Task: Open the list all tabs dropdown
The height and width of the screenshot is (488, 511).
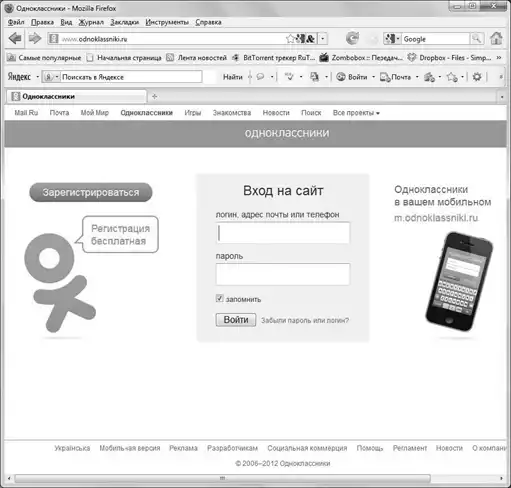Action: point(502,97)
